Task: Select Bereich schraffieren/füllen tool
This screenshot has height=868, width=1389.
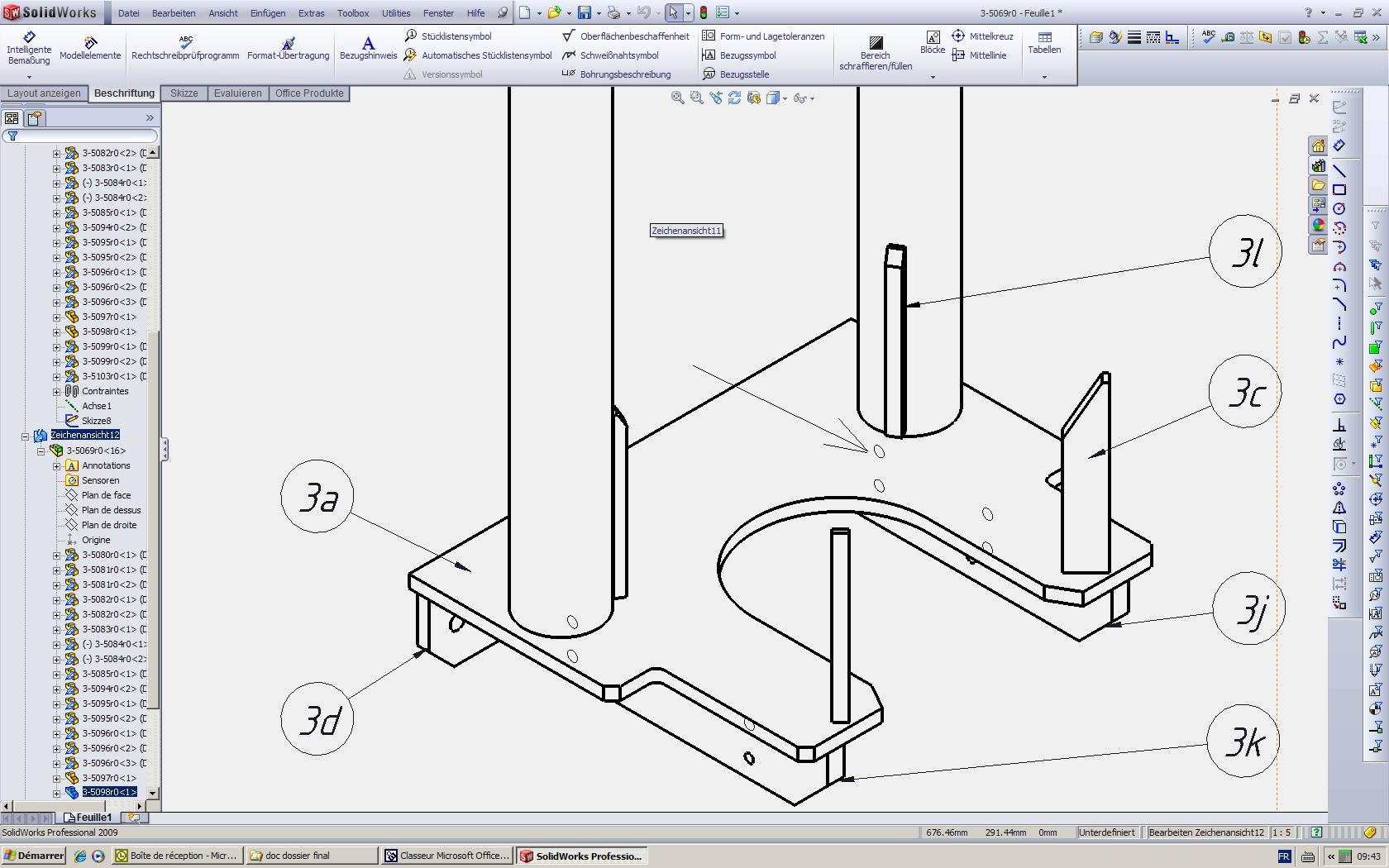Action: 876,52
